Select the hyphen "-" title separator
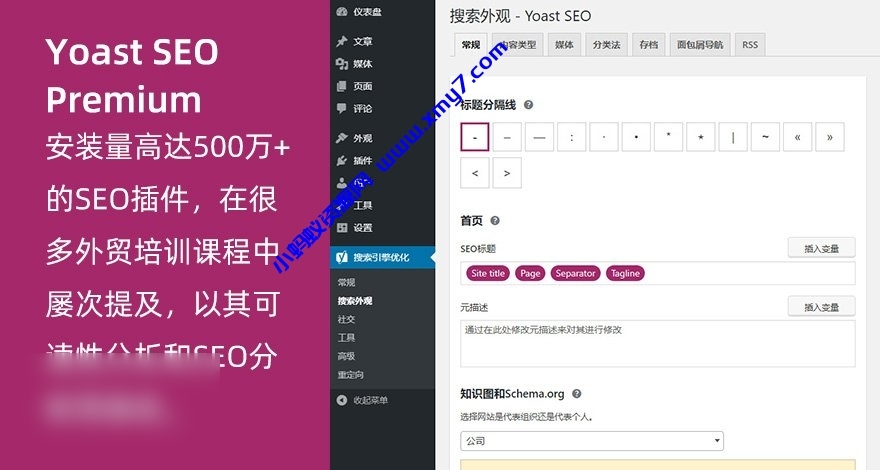 tap(475, 137)
